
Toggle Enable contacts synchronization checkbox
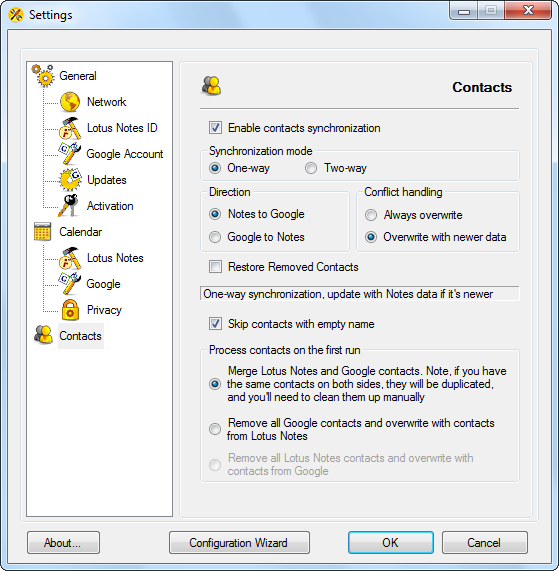[x=215, y=128]
